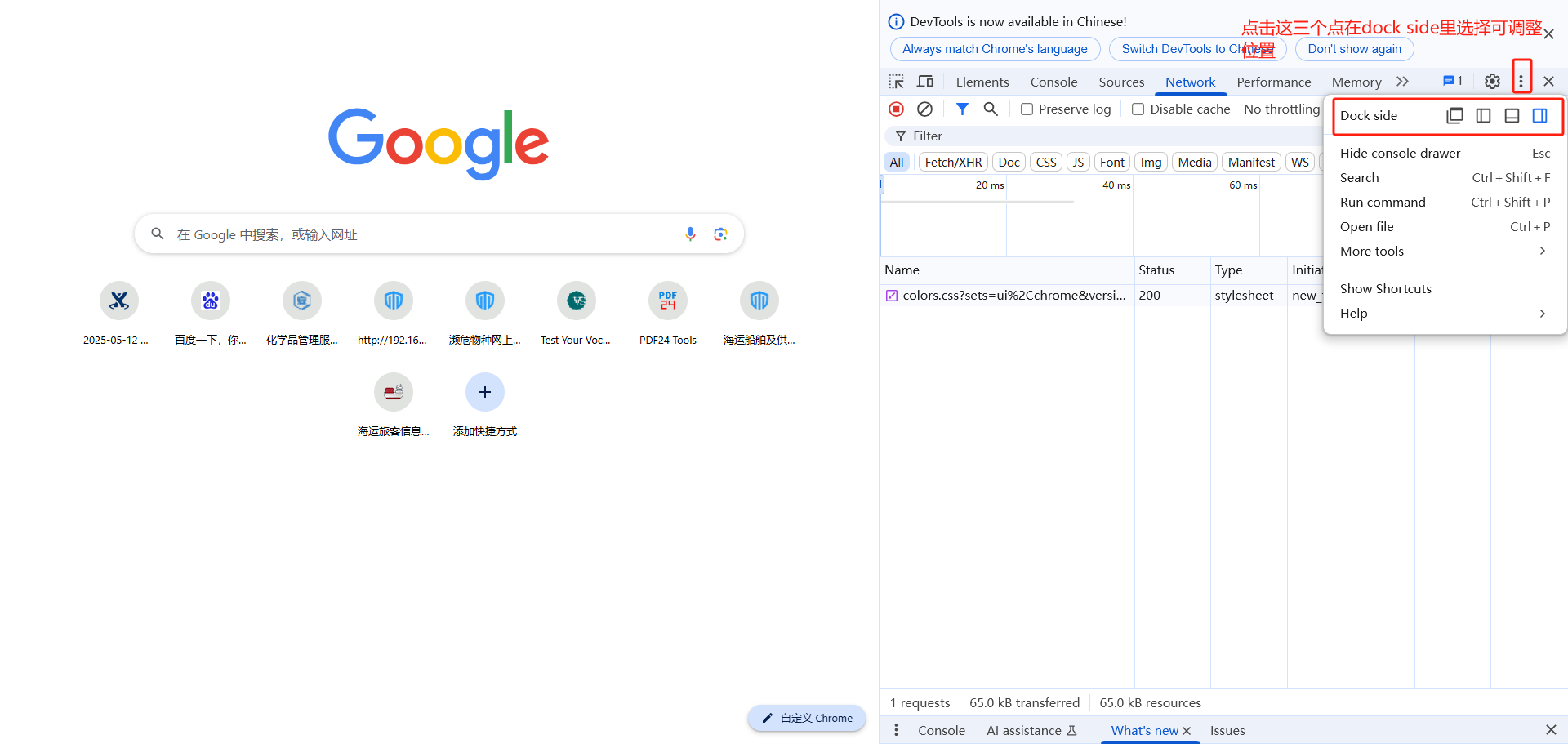
Task: Select the All filter chip
Action: (x=897, y=162)
